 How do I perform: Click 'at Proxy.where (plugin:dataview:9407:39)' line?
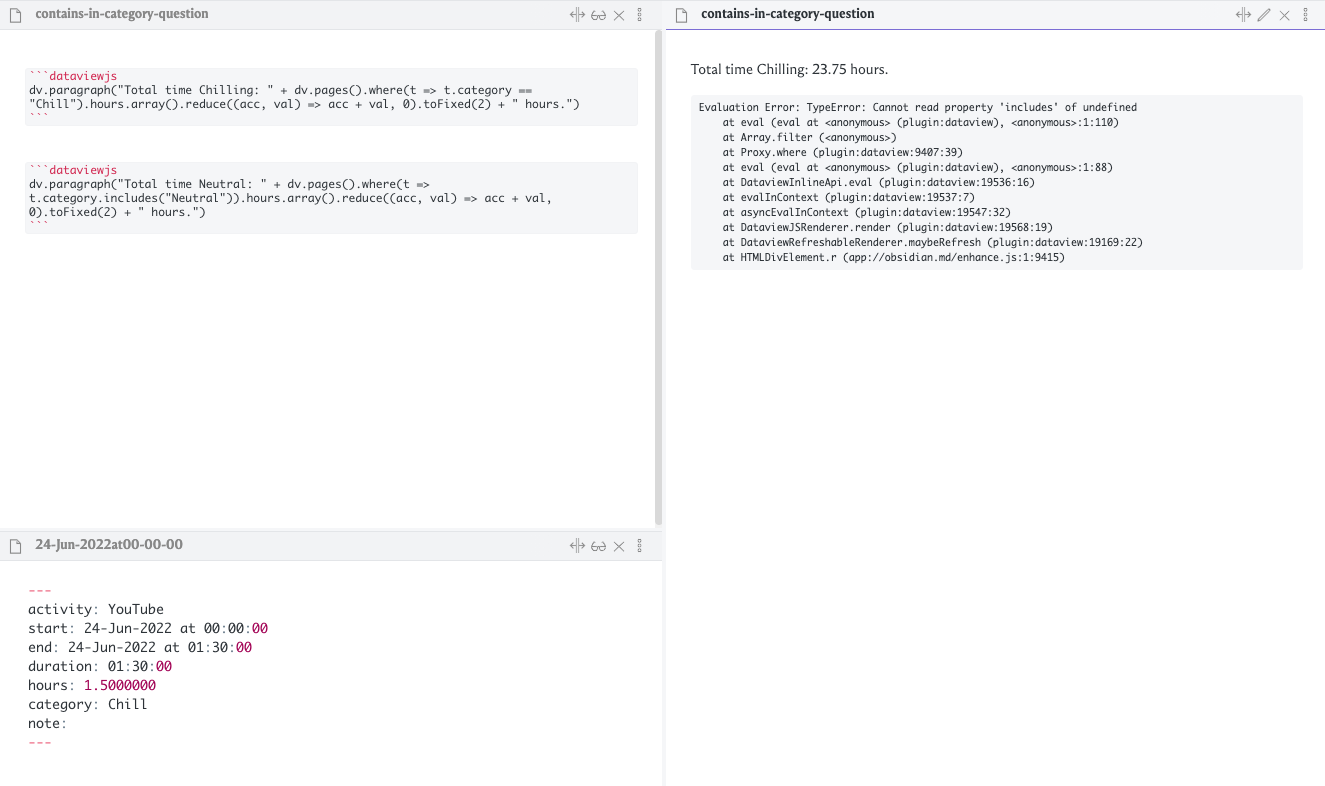(843, 152)
